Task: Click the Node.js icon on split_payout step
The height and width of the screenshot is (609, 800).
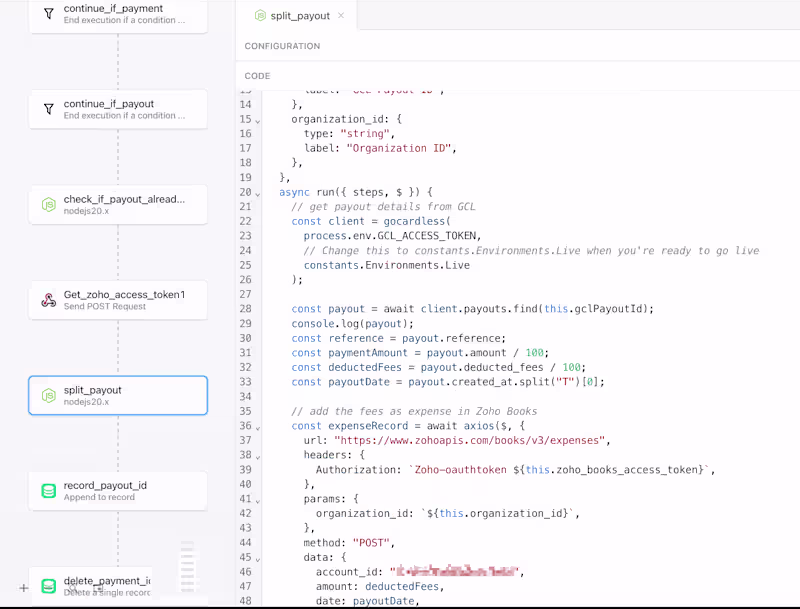Action: (48, 395)
